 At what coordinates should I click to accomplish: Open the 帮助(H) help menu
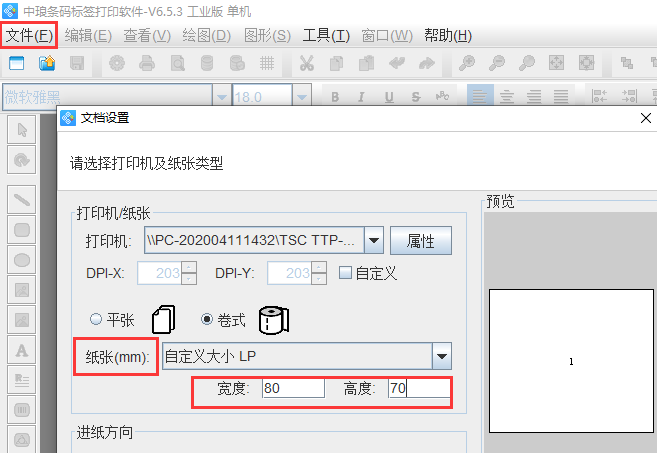click(447, 35)
